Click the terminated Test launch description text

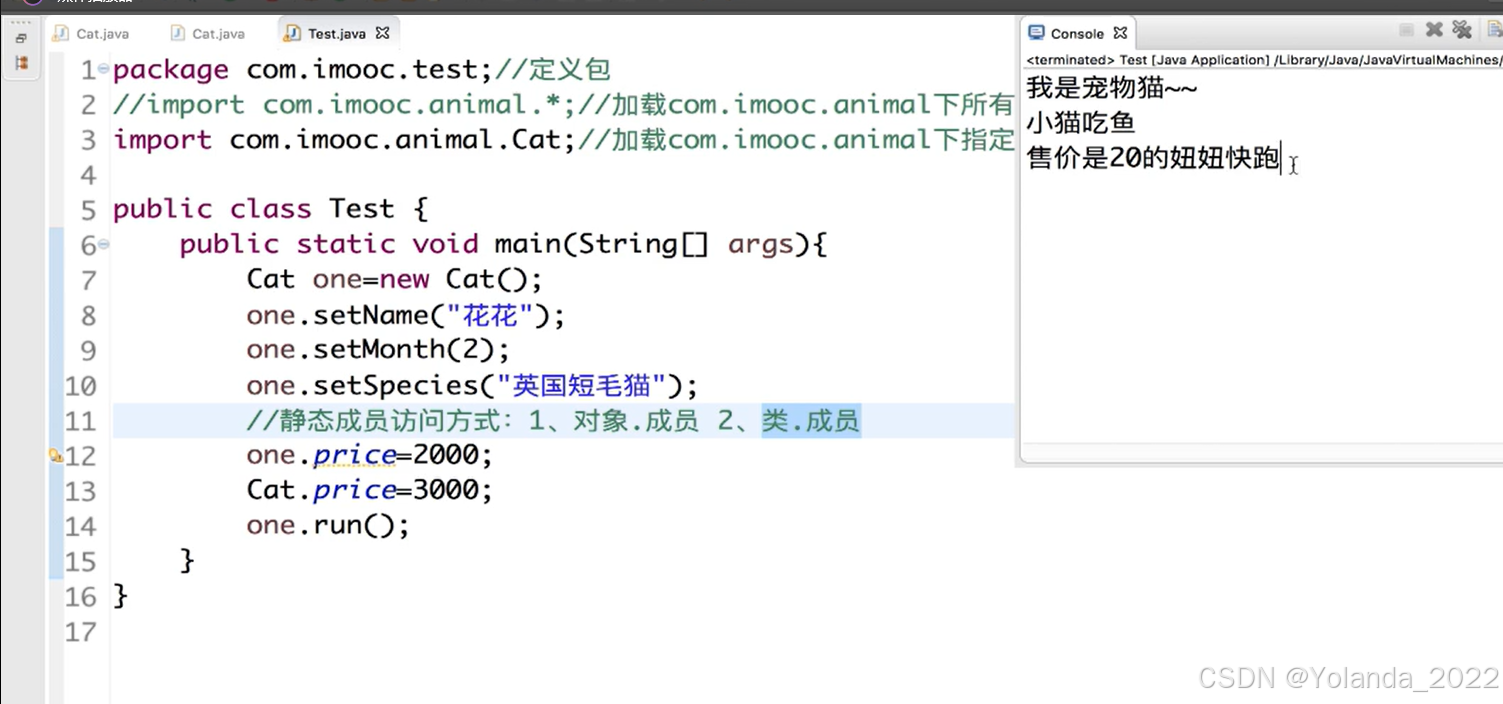[1263, 60]
